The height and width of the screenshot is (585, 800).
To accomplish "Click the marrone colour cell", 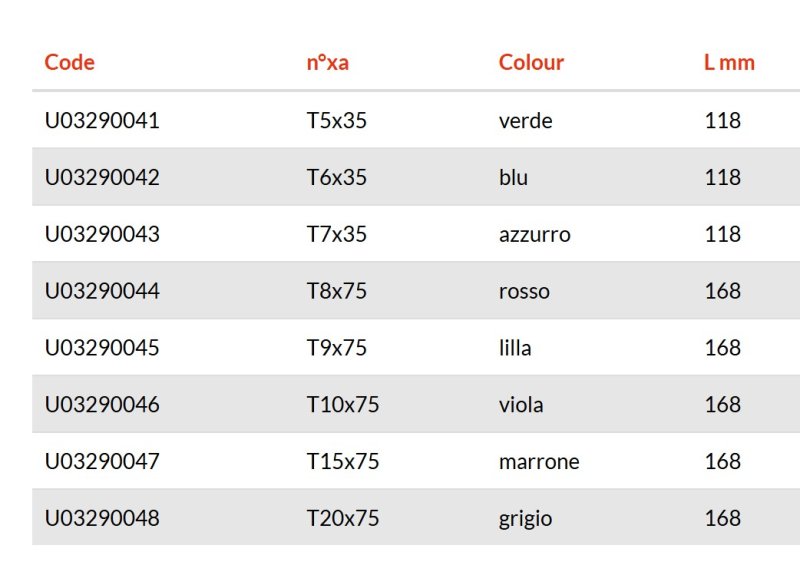I will point(539,462).
